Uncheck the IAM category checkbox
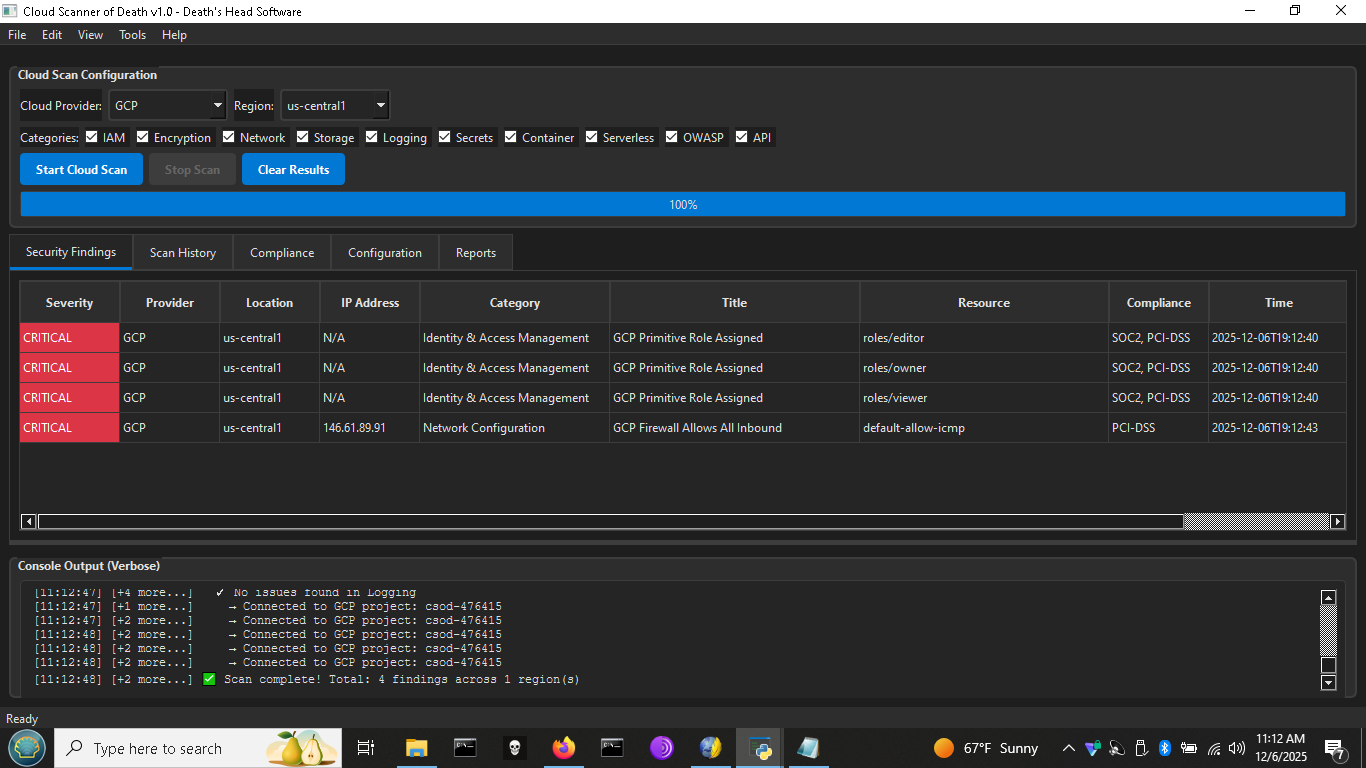The image size is (1366, 768). pyautogui.click(x=92, y=137)
